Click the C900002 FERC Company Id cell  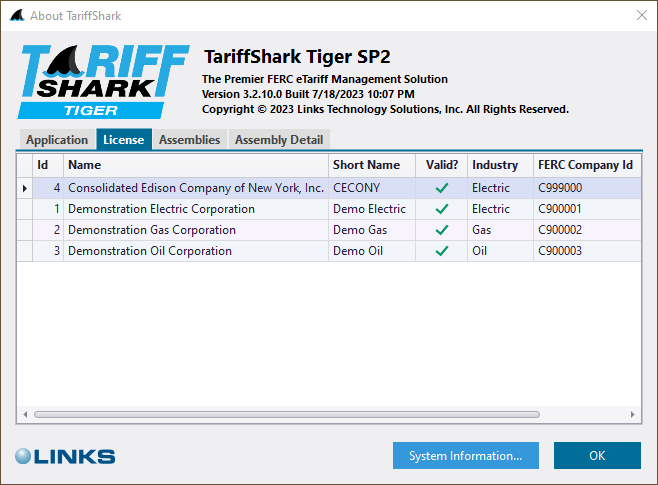tap(587, 230)
